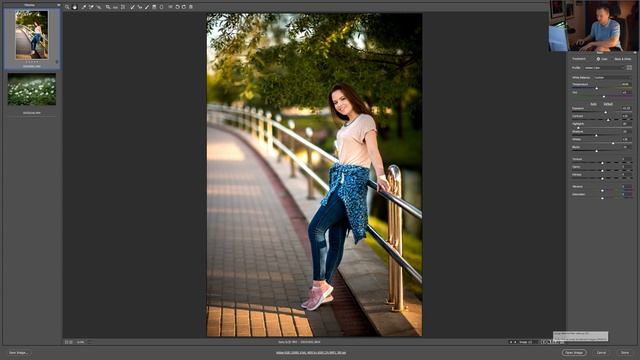Click the Done button
640x360 pixels.
[625, 353]
